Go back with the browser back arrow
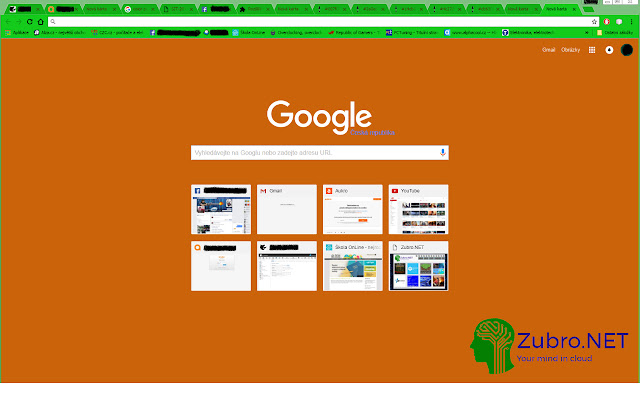Viewport: 640px width, 400px height. (8, 22)
